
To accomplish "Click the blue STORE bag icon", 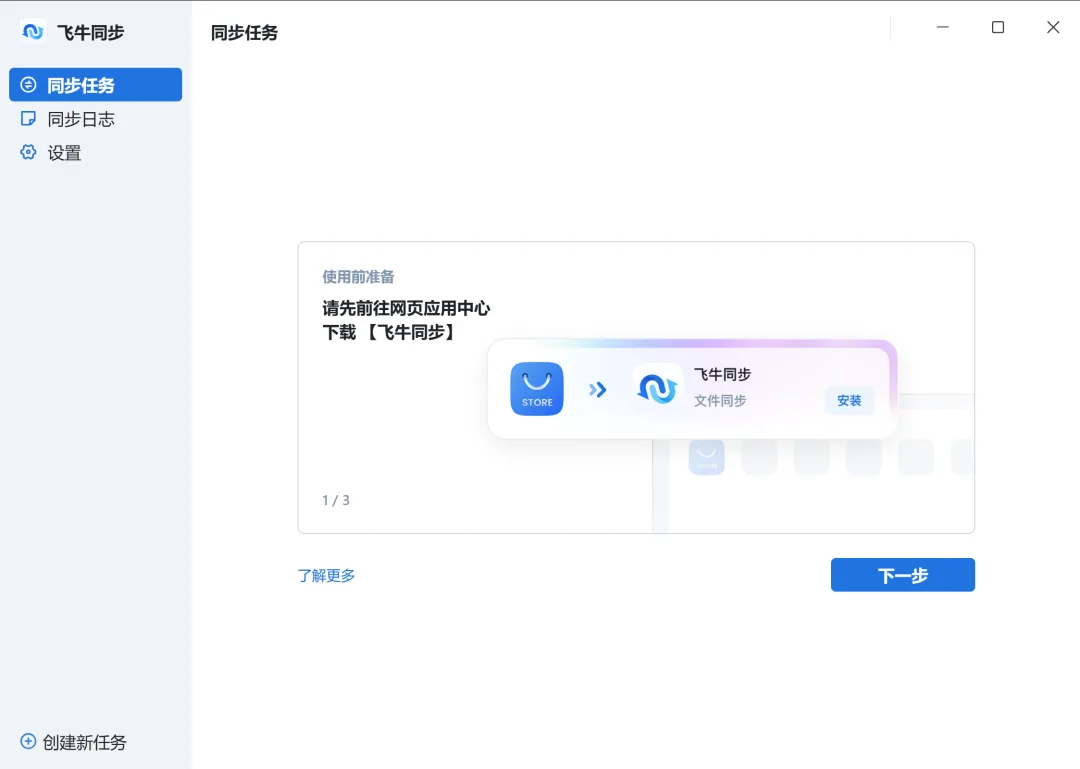I will 537,389.
